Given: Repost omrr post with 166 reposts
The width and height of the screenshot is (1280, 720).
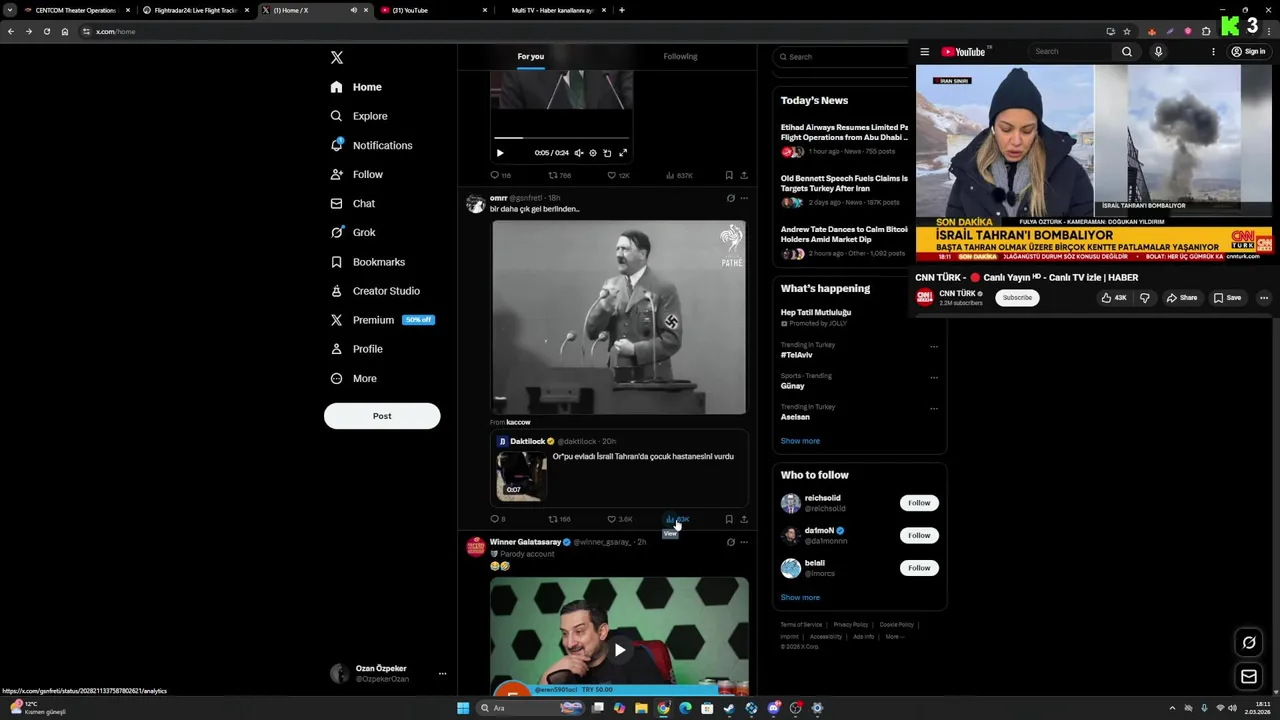Looking at the screenshot, I should (x=559, y=519).
